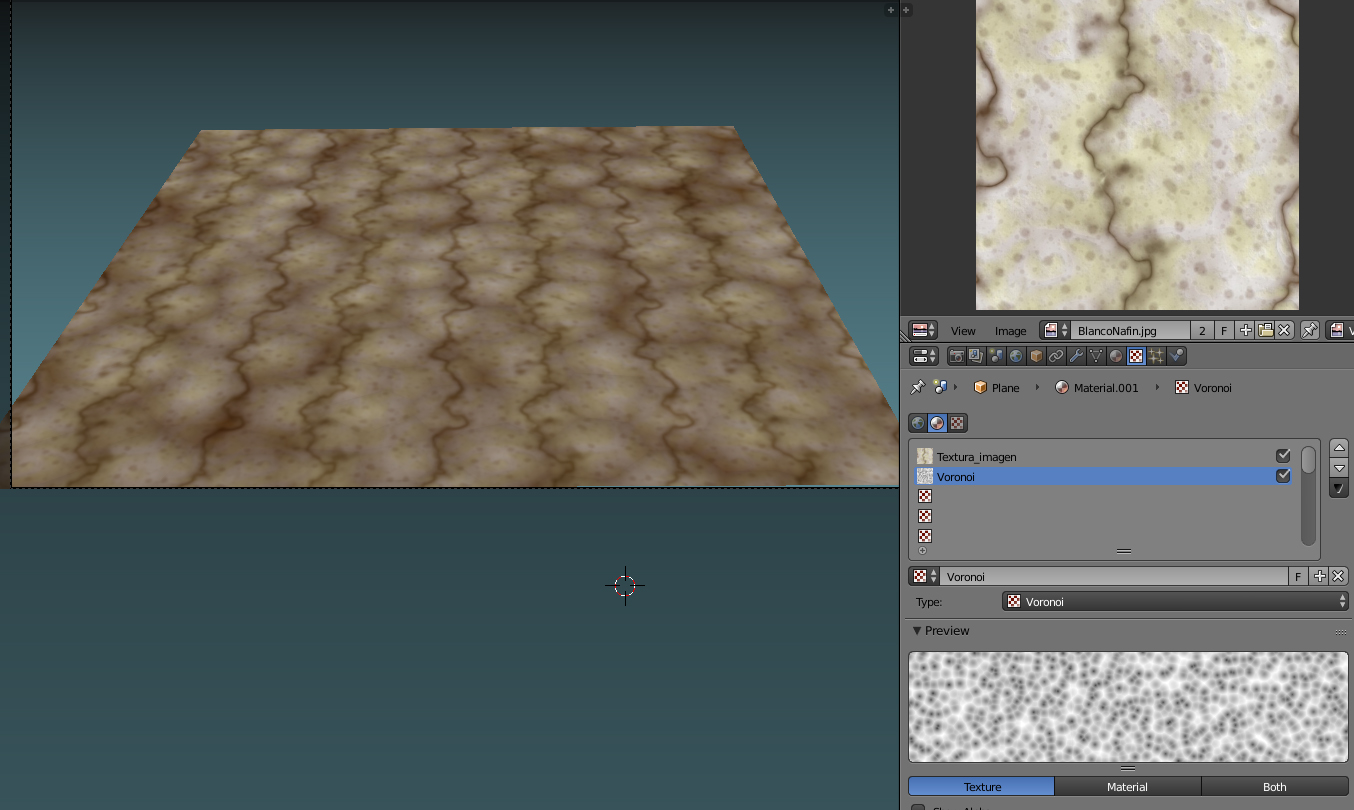This screenshot has width=1354, height=810.
Task: Click the second empty checker texture slot
Action: (x=925, y=516)
